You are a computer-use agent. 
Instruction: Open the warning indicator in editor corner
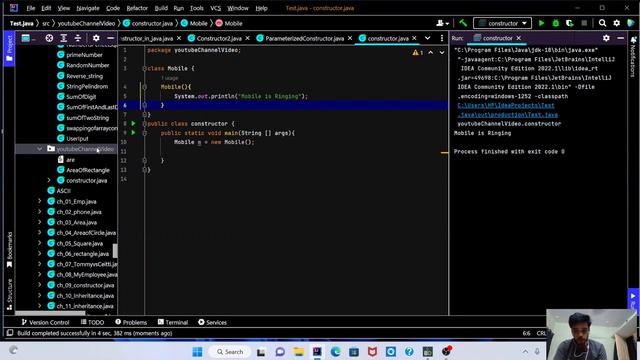(x=417, y=52)
